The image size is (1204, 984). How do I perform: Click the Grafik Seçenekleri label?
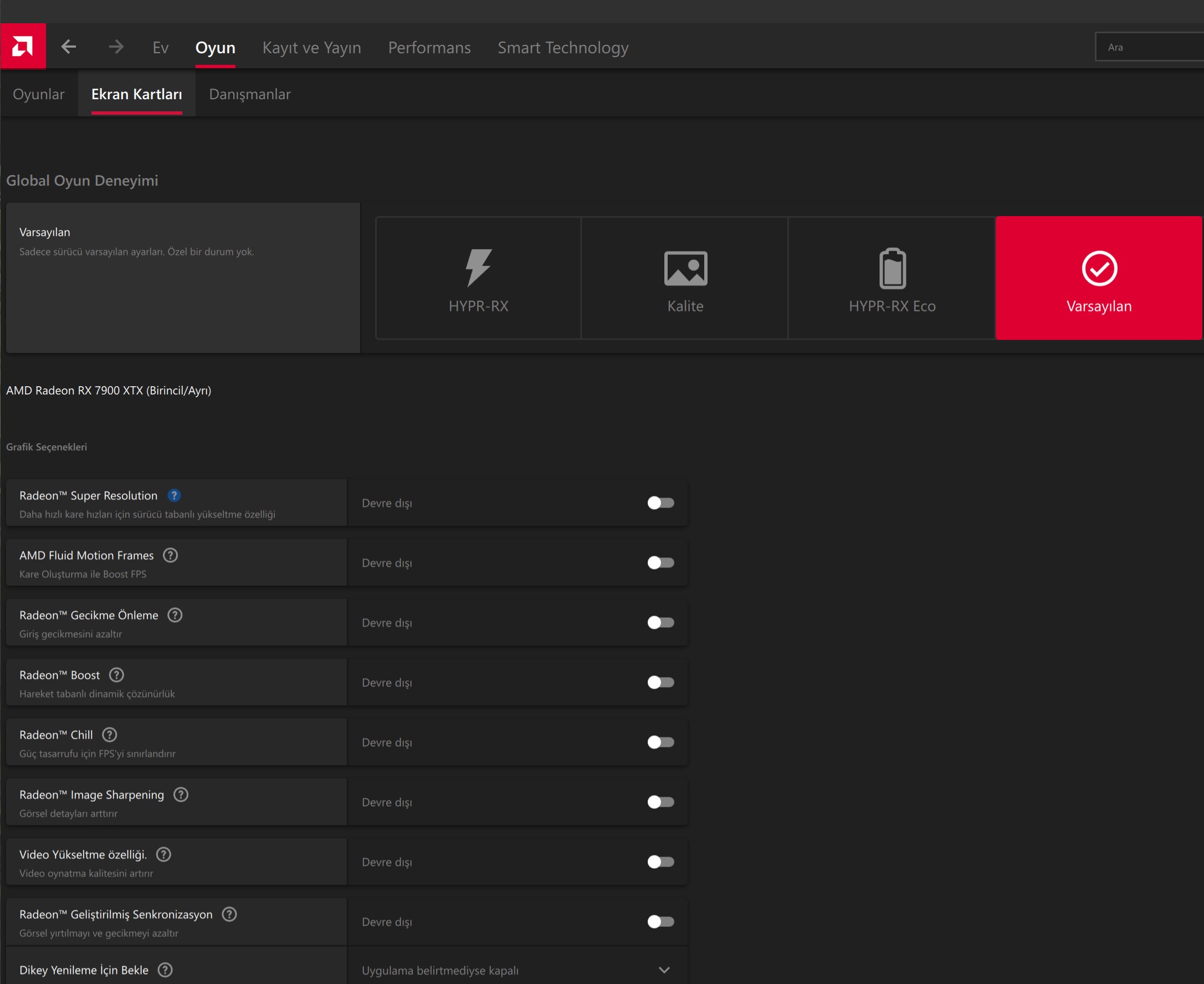tap(47, 447)
